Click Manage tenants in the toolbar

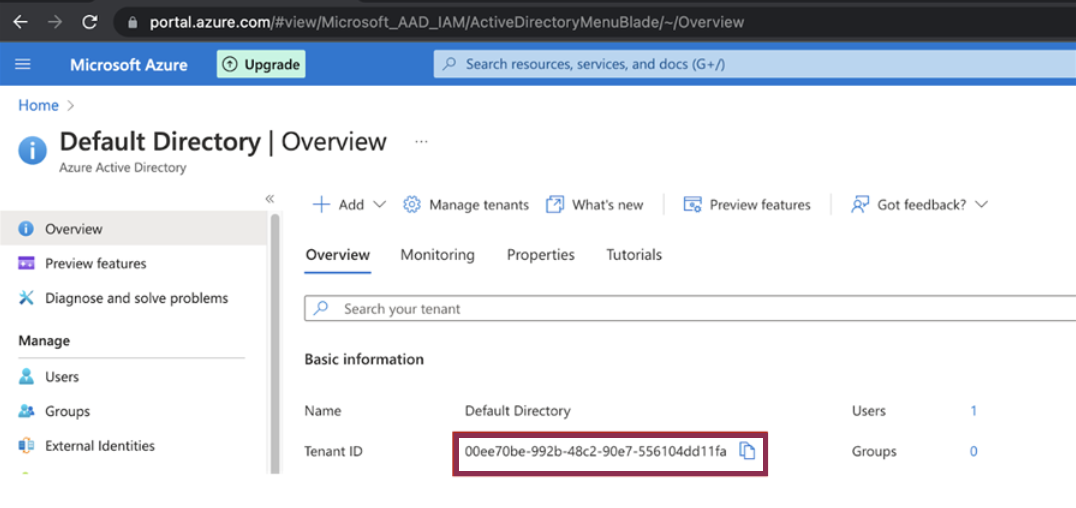466,205
